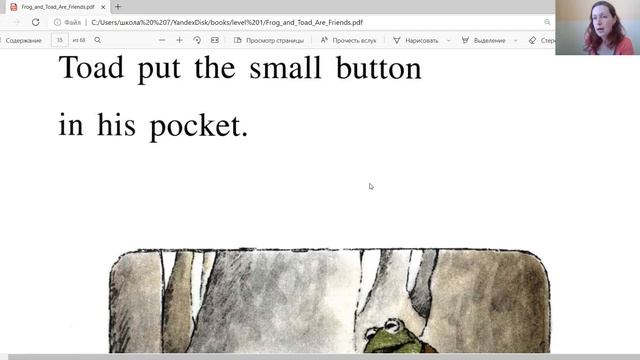Fit the page to width
The height and width of the screenshot is (360, 640).
pos(215,40)
